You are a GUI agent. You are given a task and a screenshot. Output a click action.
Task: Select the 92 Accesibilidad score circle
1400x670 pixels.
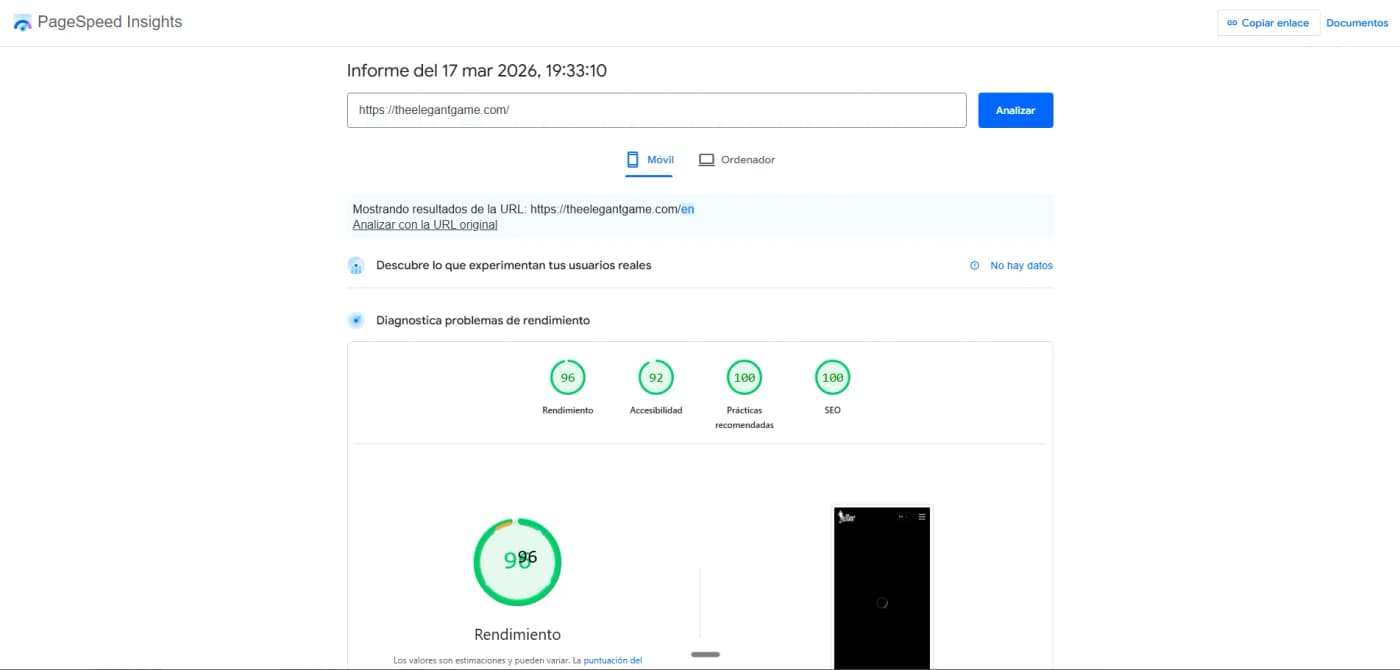point(655,378)
